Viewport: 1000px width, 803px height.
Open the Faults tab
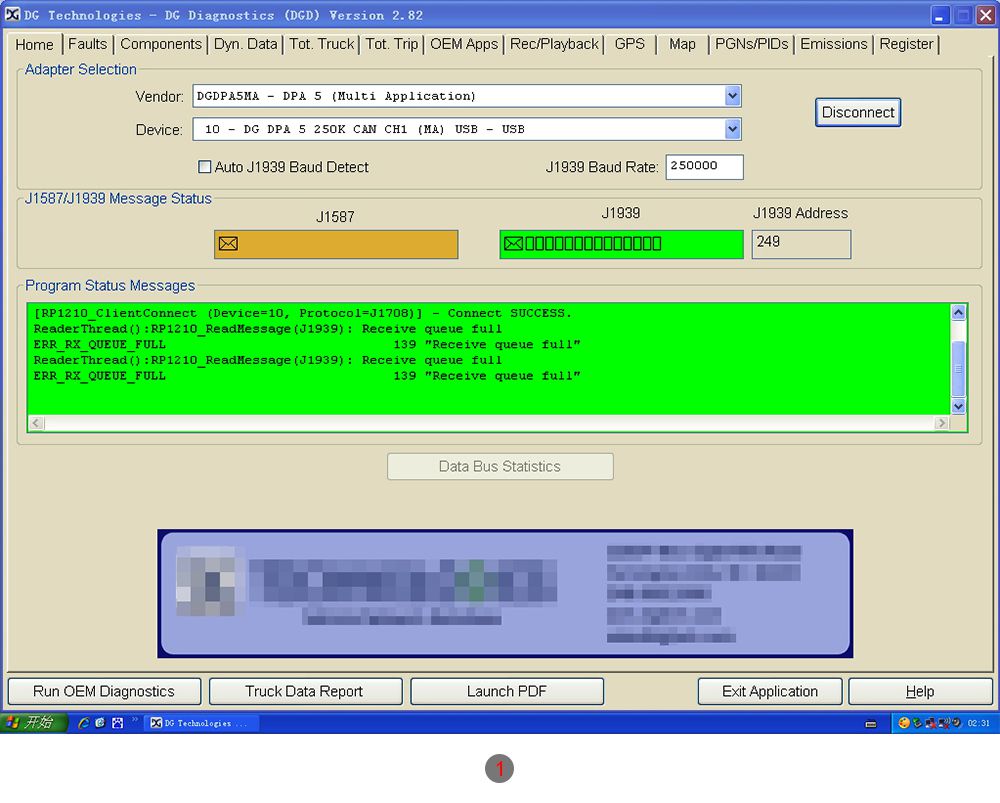tap(87, 44)
